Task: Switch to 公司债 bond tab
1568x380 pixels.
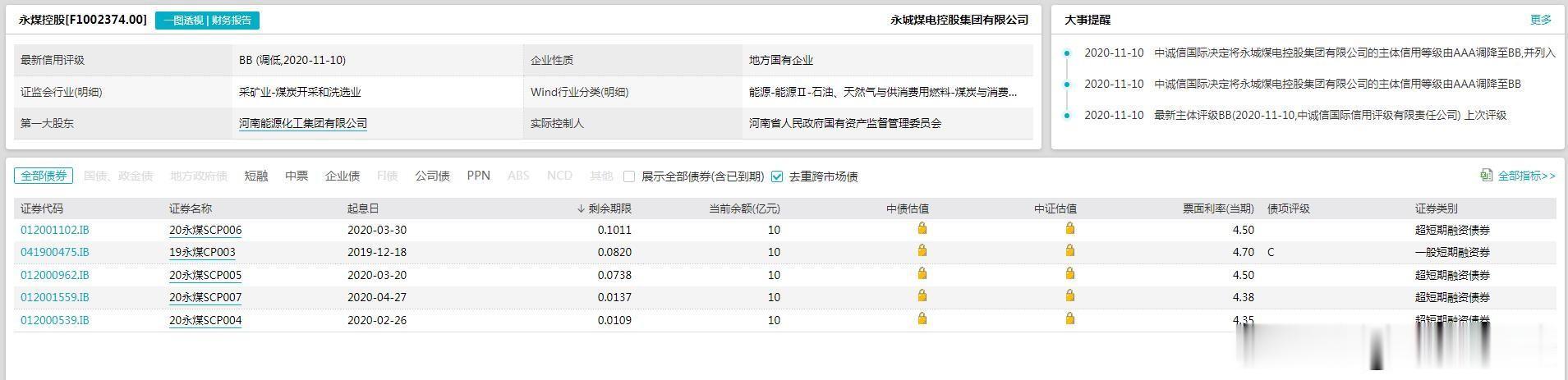Action: click(432, 176)
